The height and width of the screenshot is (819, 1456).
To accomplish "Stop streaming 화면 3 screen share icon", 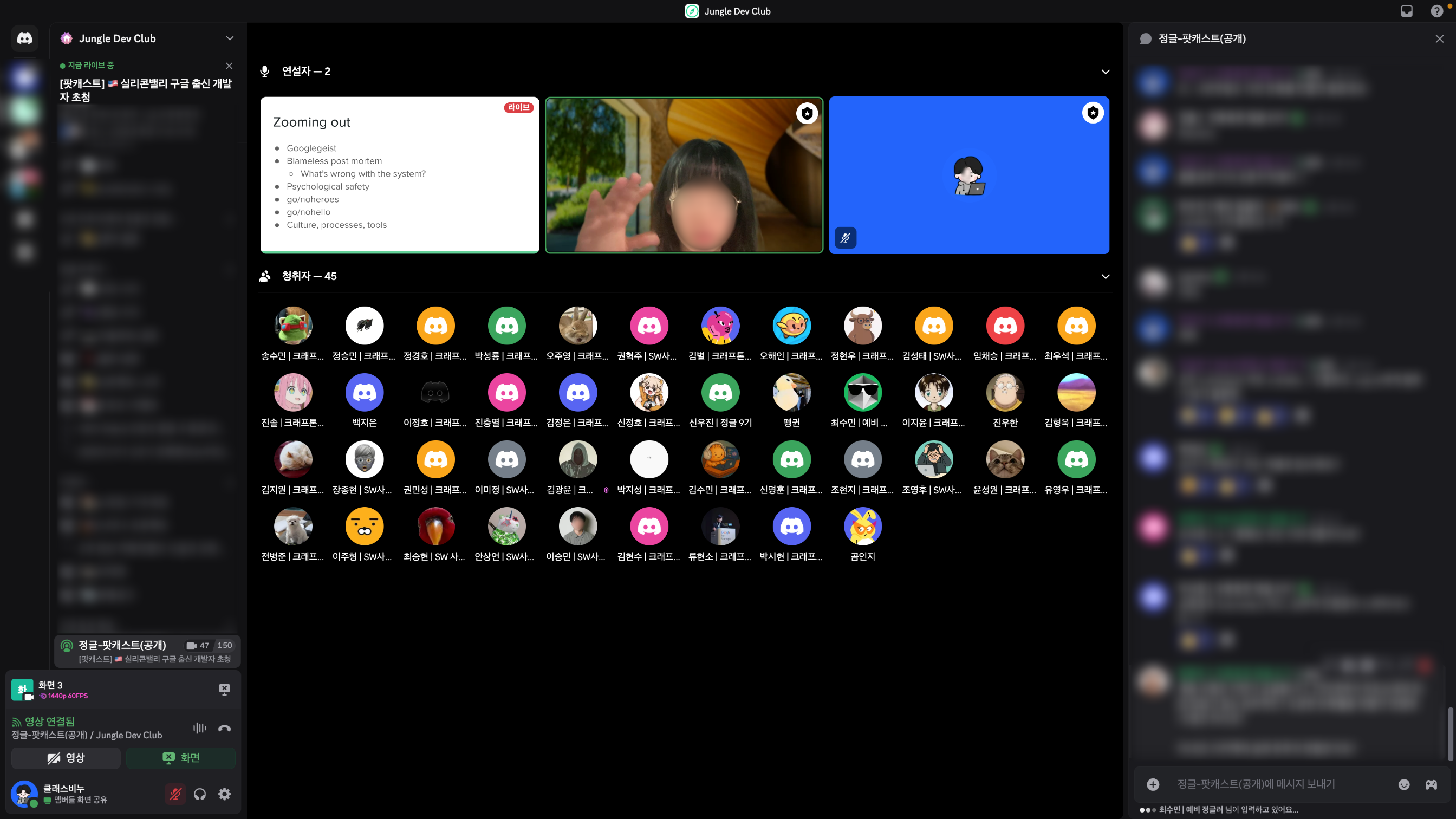I will [x=224, y=689].
